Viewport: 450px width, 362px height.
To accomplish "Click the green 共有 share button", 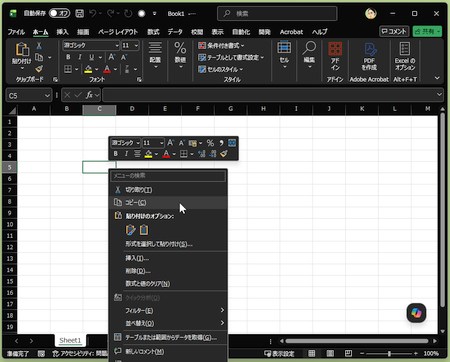I will pos(427,32).
